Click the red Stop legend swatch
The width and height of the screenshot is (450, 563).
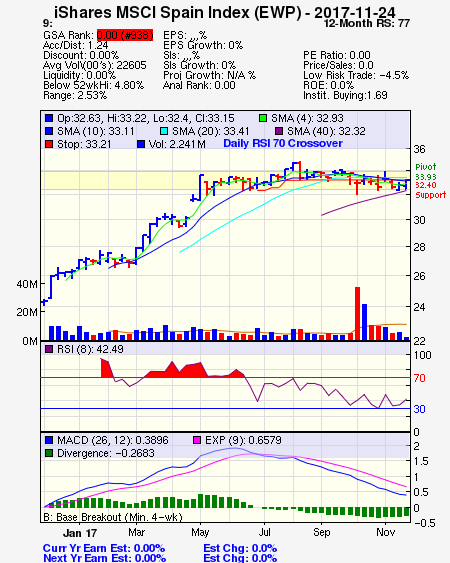(x=49, y=144)
